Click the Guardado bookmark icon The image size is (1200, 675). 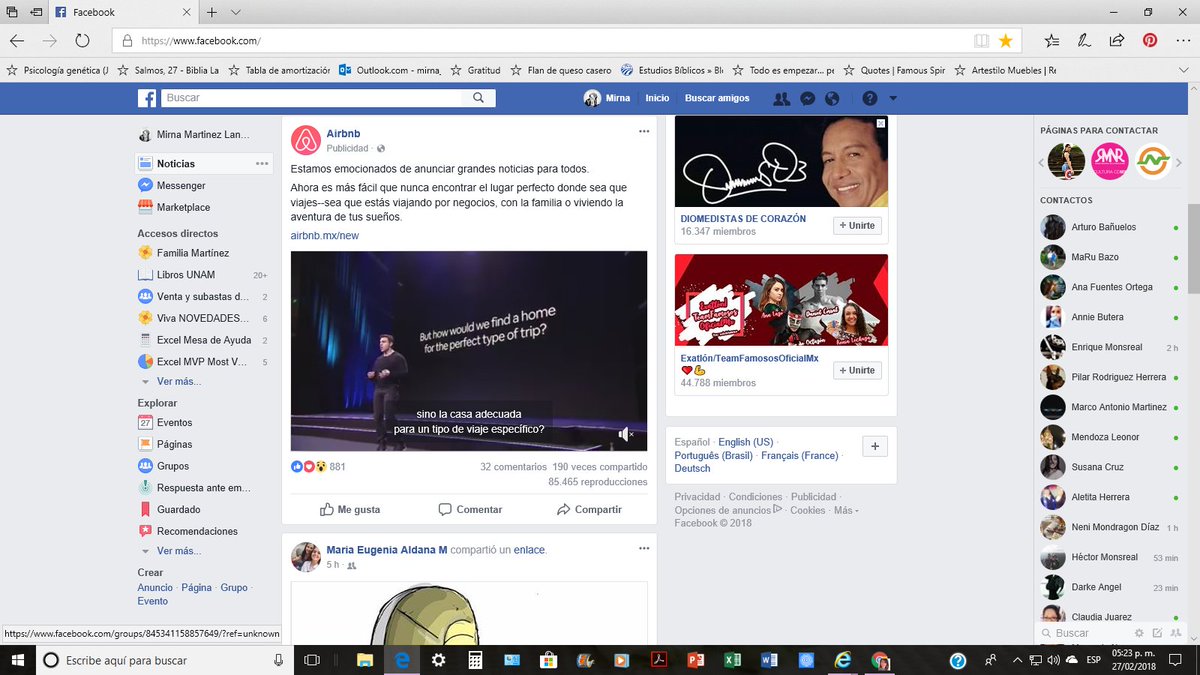(x=146, y=509)
